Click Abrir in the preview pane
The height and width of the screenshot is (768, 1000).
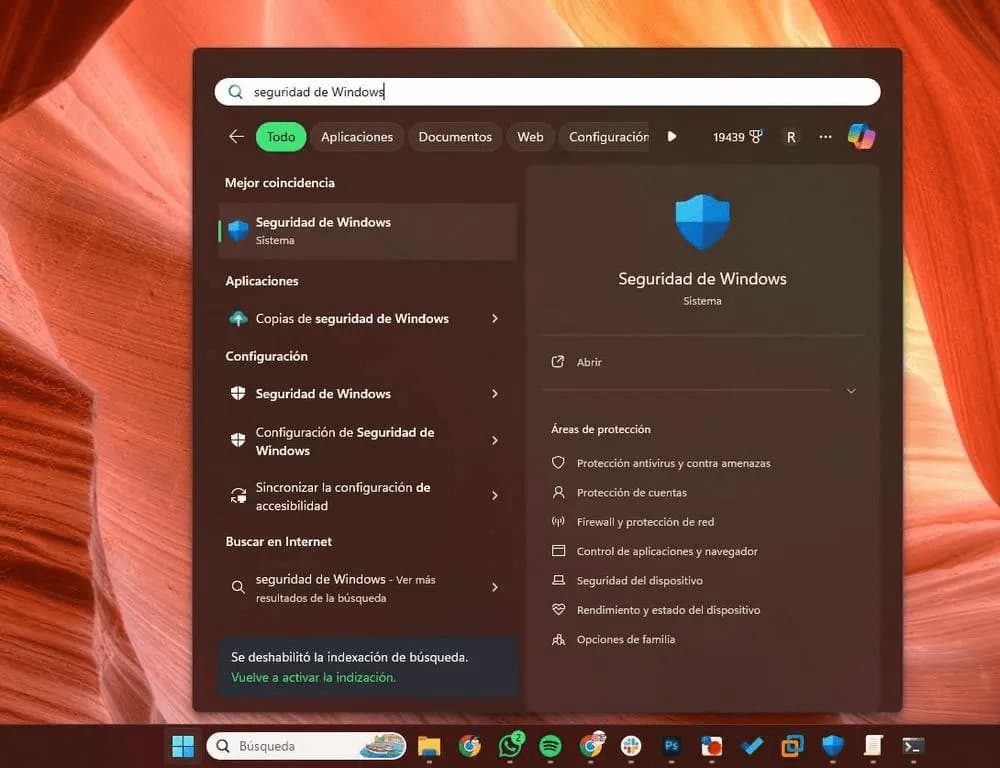(x=577, y=362)
